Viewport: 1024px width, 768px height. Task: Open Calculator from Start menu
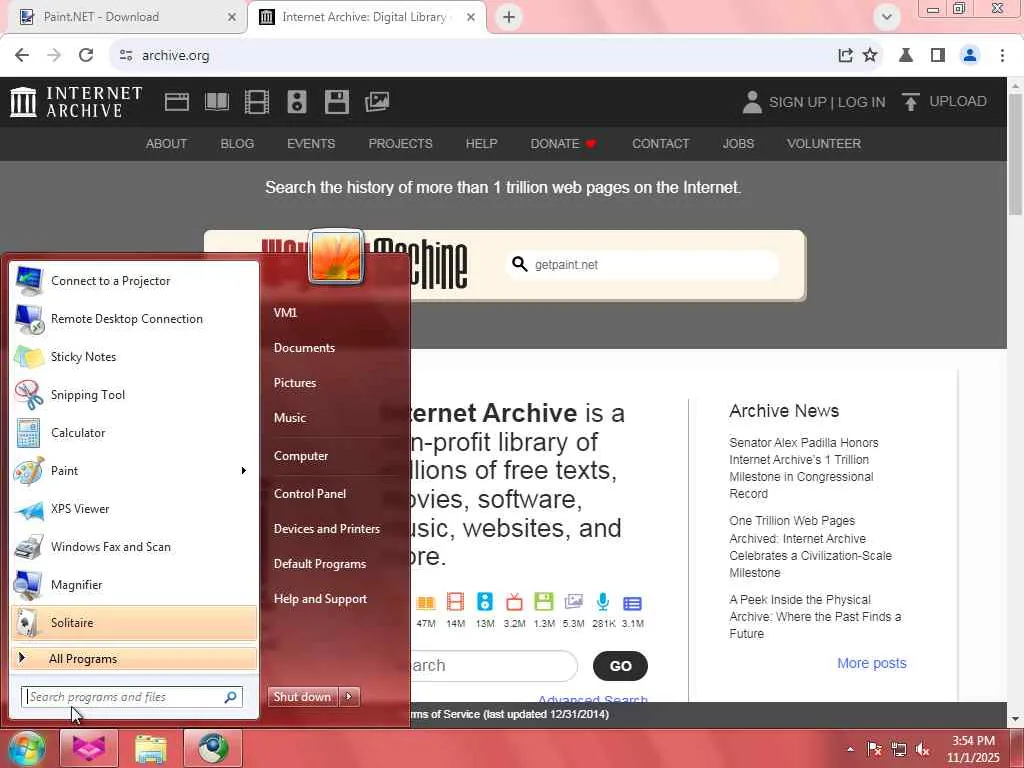click(134, 432)
